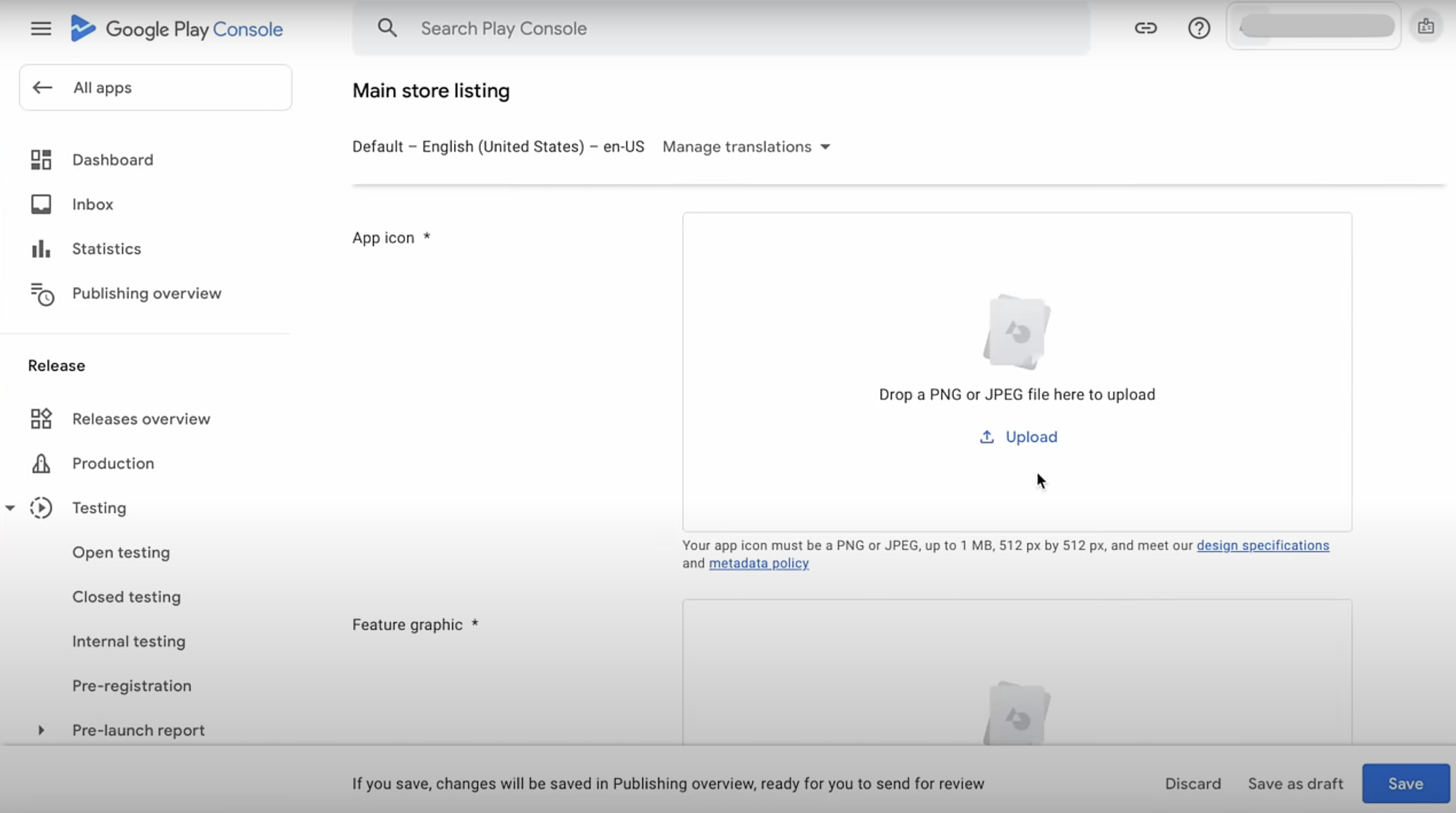
Task: Open the hamburger navigation menu
Action: [41, 28]
